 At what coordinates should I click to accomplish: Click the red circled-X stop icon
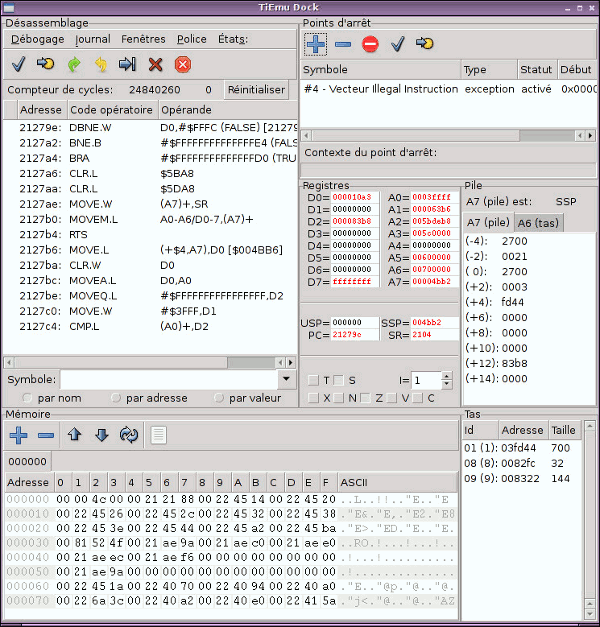tap(183, 64)
